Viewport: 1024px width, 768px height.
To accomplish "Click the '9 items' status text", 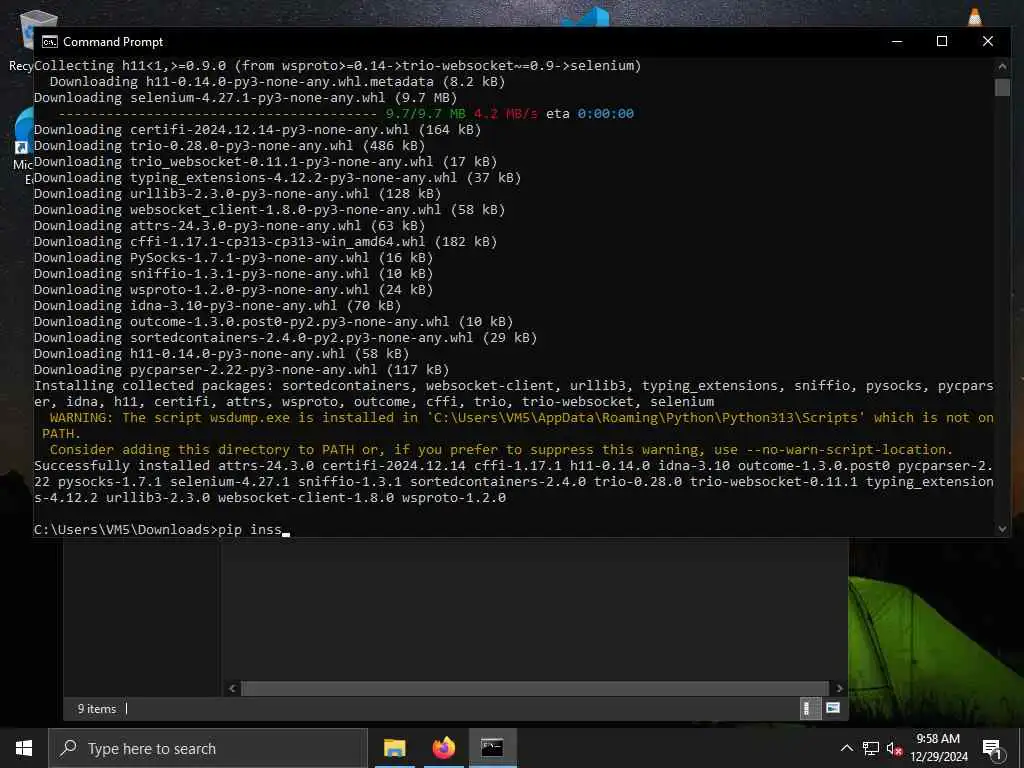I will coord(97,709).
